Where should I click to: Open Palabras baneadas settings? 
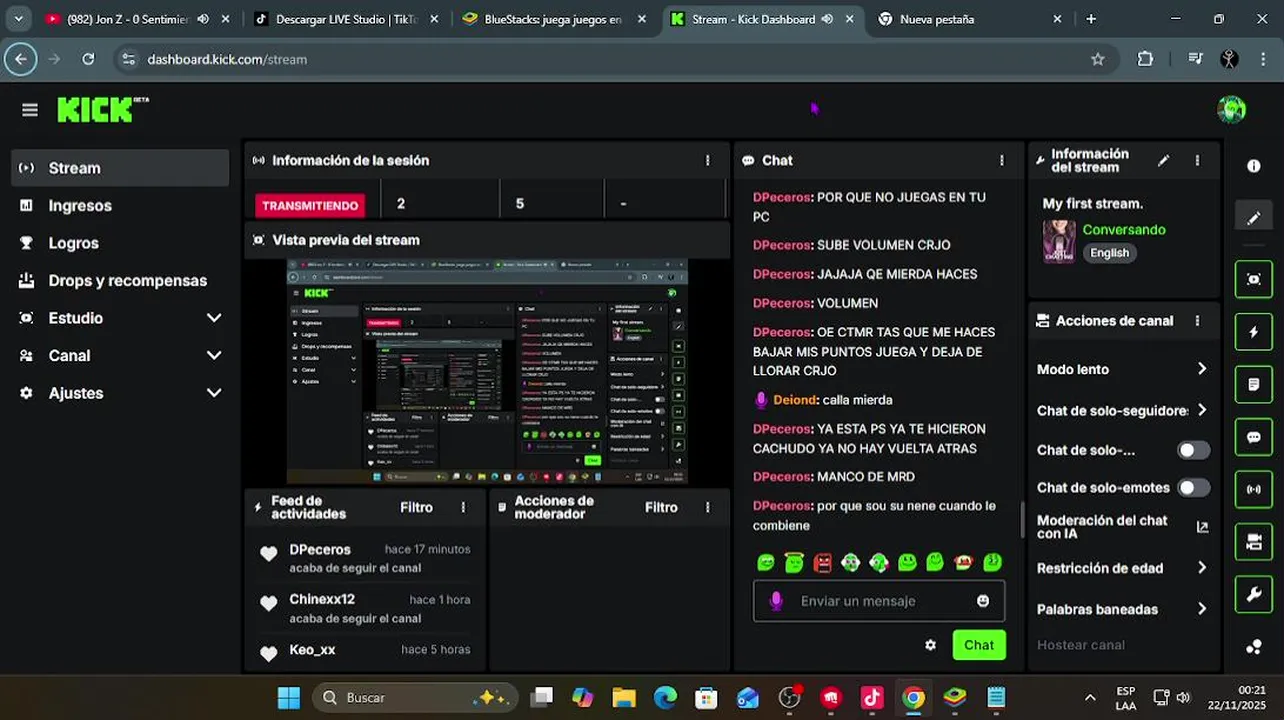[1122, 609]
